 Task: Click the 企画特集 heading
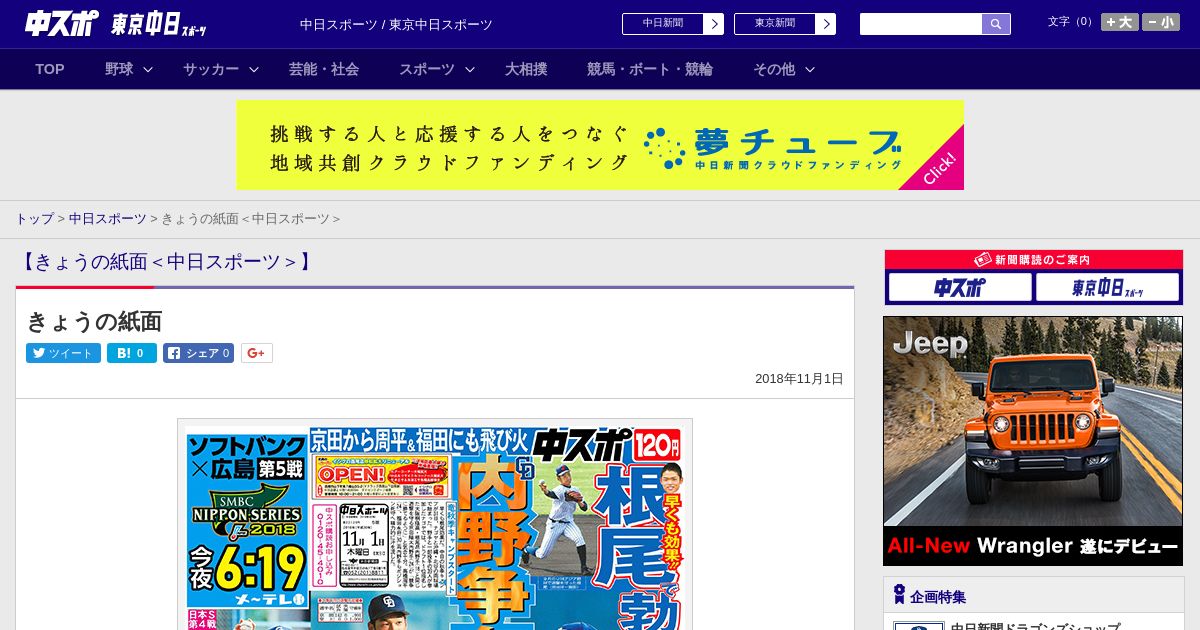click(x=938, y=597)
